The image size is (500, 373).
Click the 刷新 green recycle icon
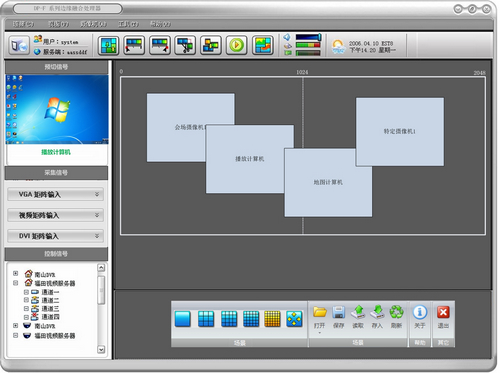point(397,312)
